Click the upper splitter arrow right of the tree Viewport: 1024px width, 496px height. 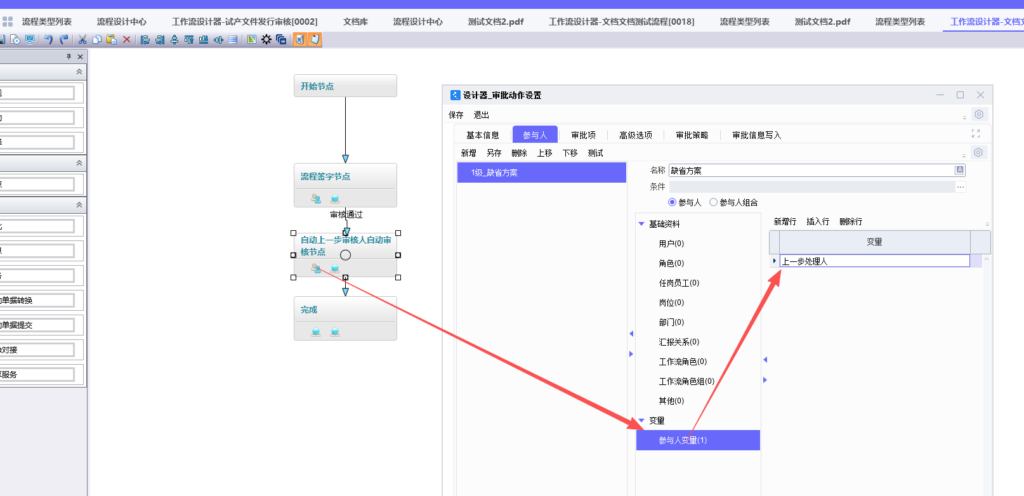point(765,360)
